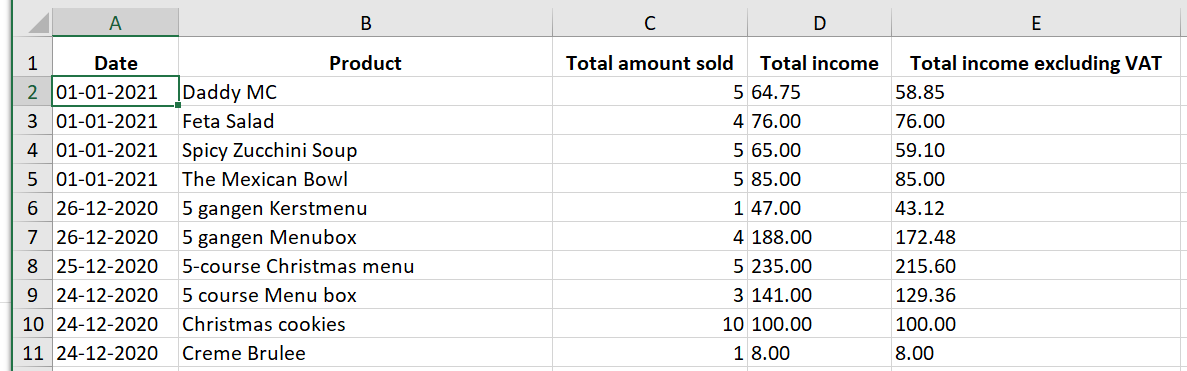Select column C header
This screenshot has height=371, width=1187.
click(650, 23)
